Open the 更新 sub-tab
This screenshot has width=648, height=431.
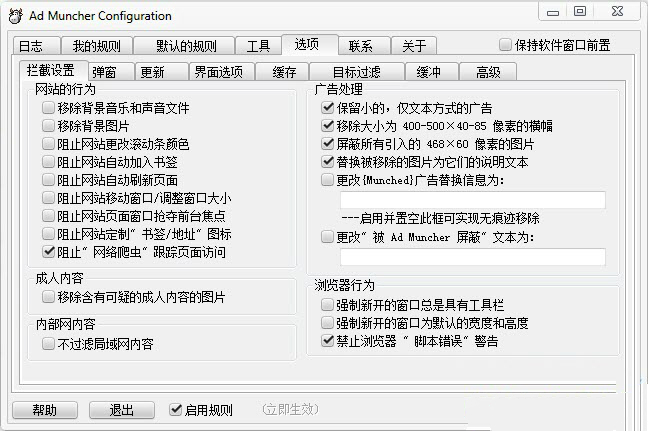pyautogui.click(x=162, y=72)
